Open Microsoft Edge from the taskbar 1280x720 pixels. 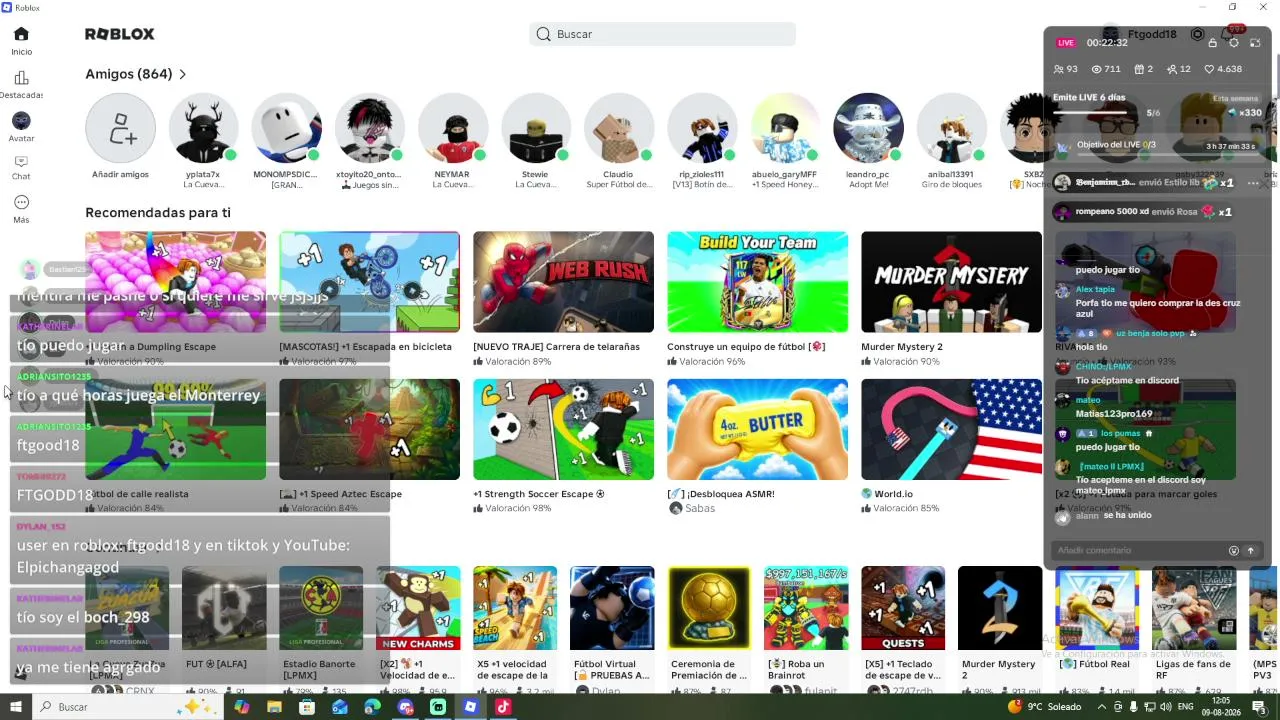(372, 707)
